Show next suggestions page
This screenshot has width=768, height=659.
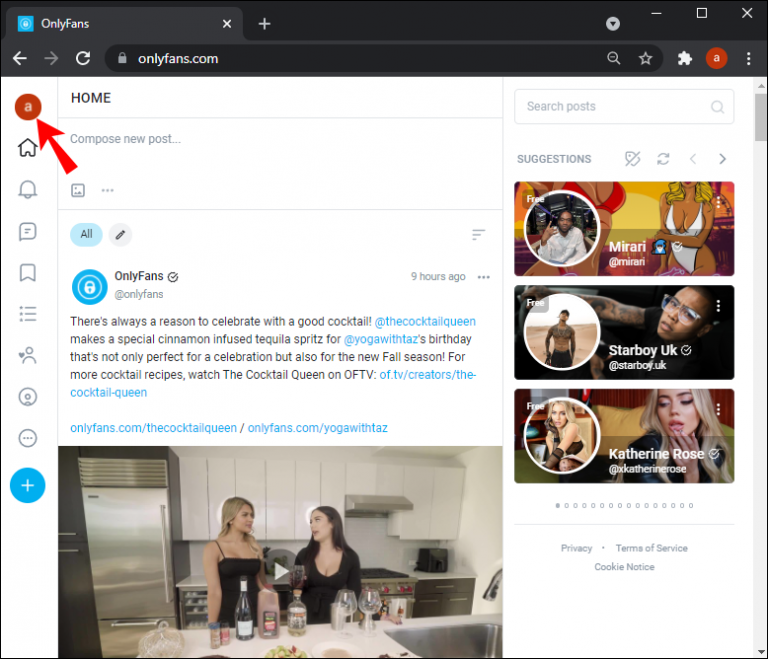tap(722, 159)
